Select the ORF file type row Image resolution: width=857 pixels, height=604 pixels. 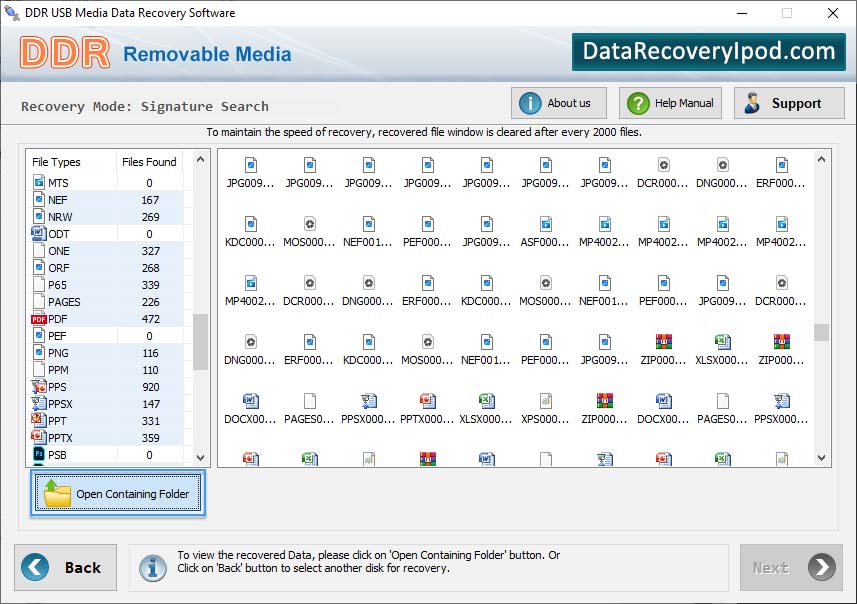click(107, 268)
